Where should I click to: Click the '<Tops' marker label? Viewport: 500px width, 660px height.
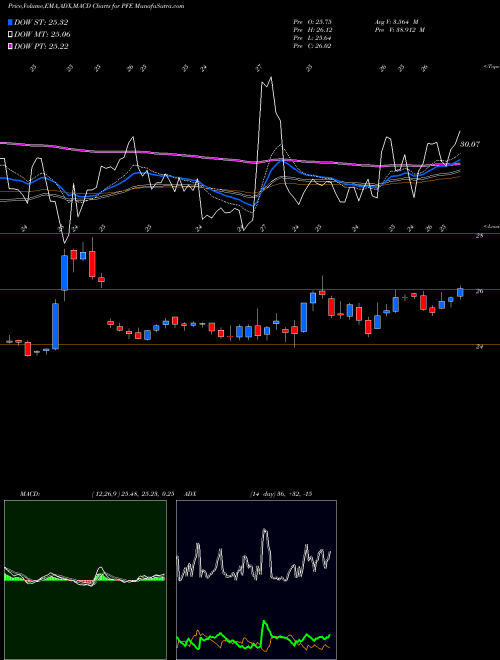tap(491, 67)
